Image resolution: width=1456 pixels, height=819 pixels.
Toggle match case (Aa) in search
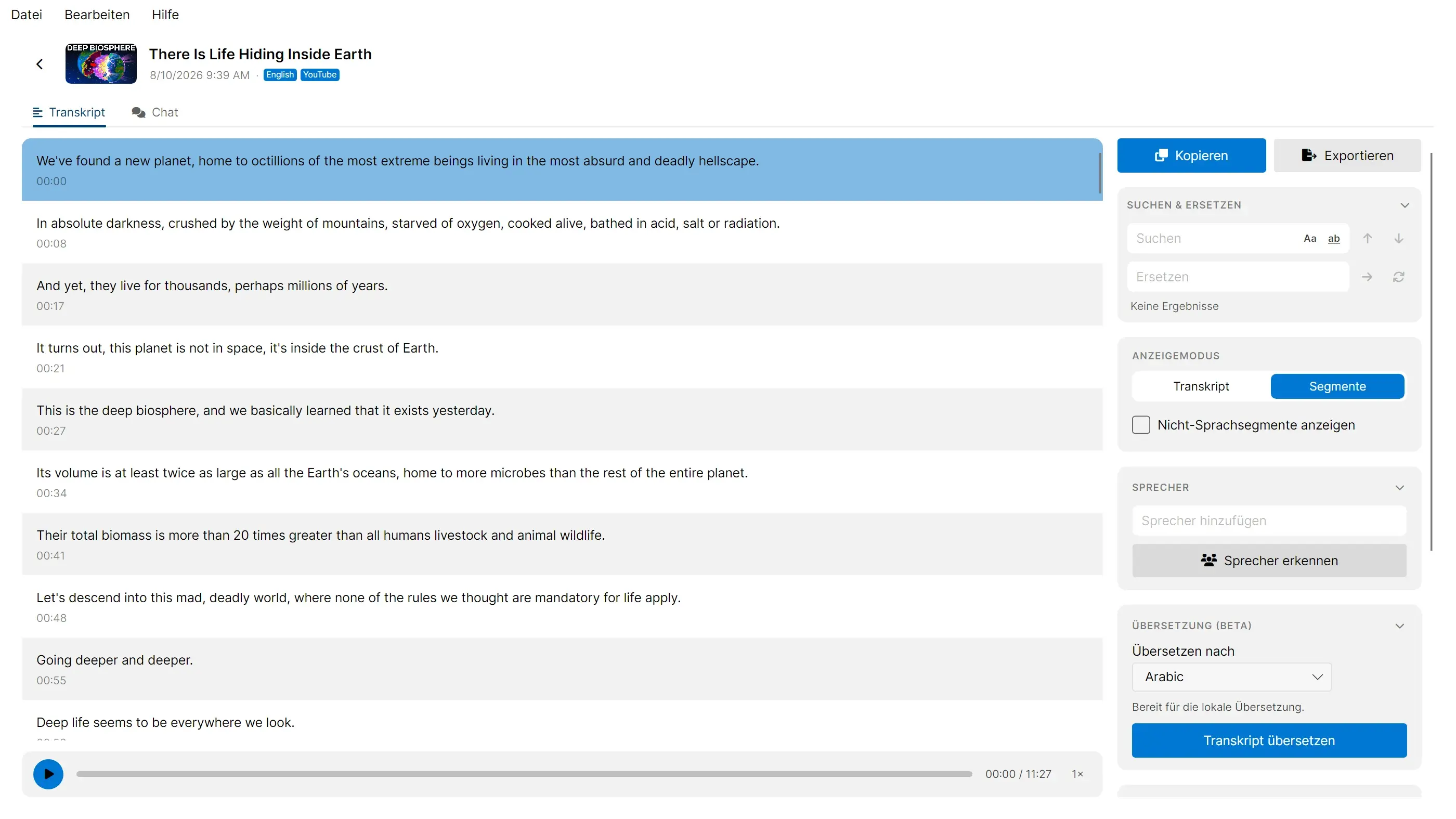[x=1309, y=239]
